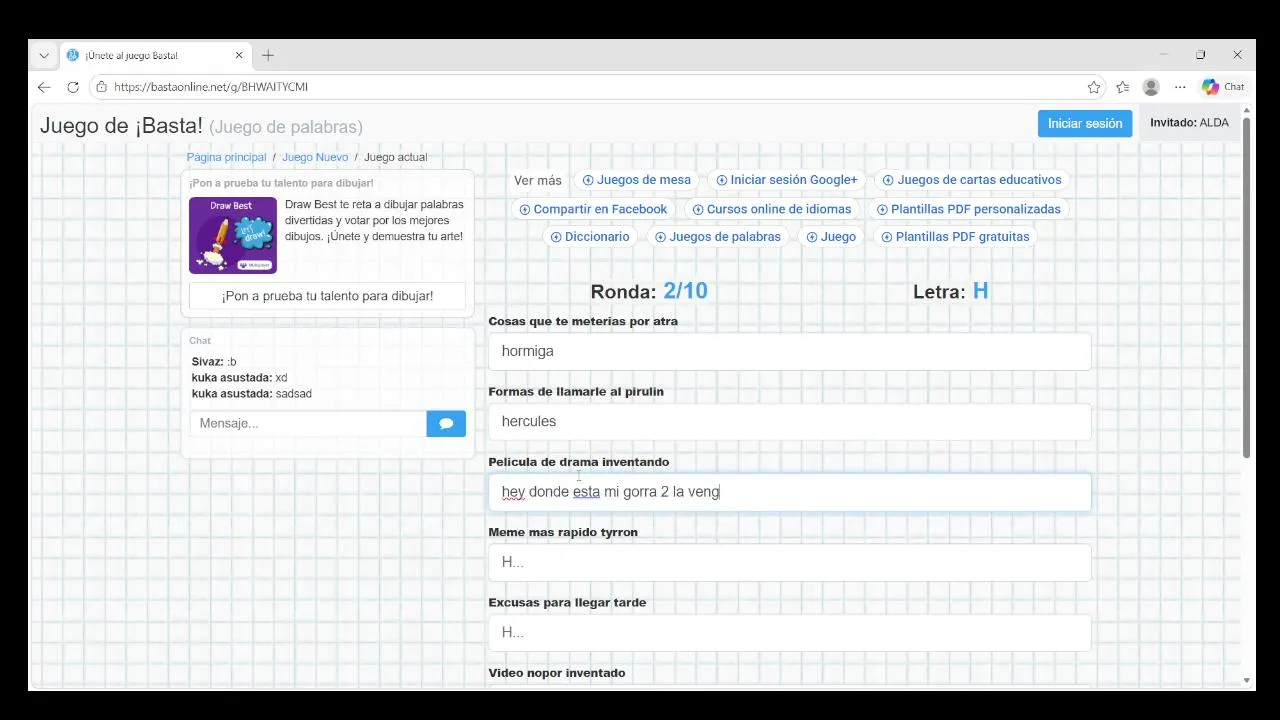Click the browser back arrow
The image size is (1280, 720).
click(x=44, y=87)
